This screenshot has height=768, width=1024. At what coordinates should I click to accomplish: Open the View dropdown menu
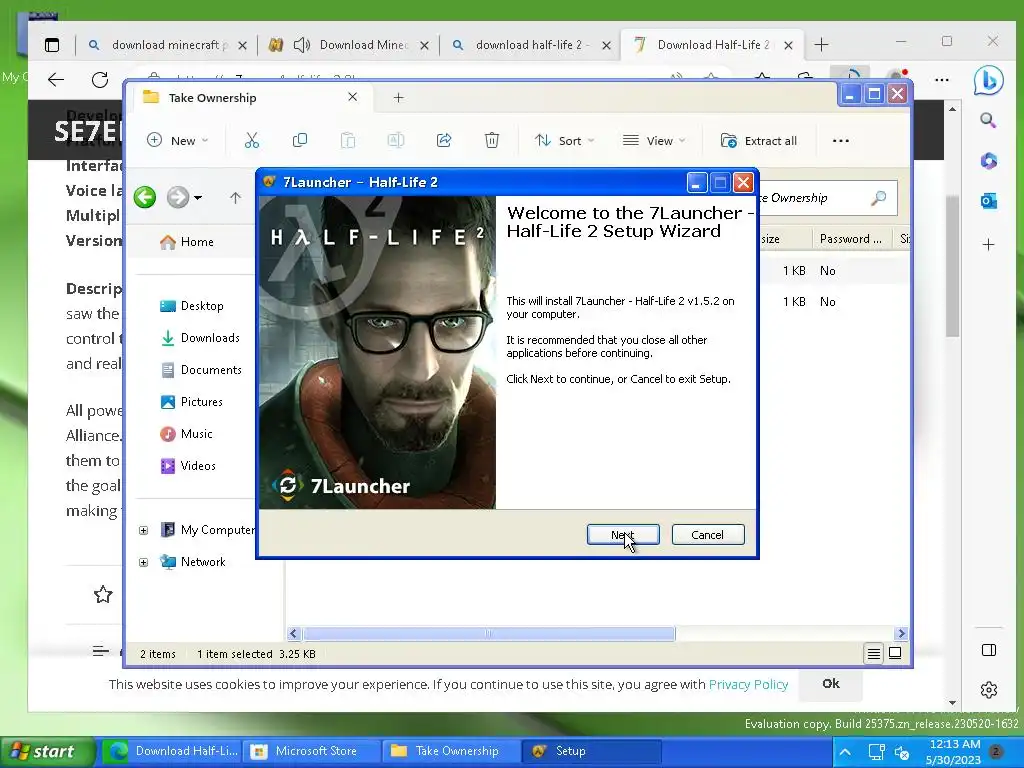click(654, 140)
